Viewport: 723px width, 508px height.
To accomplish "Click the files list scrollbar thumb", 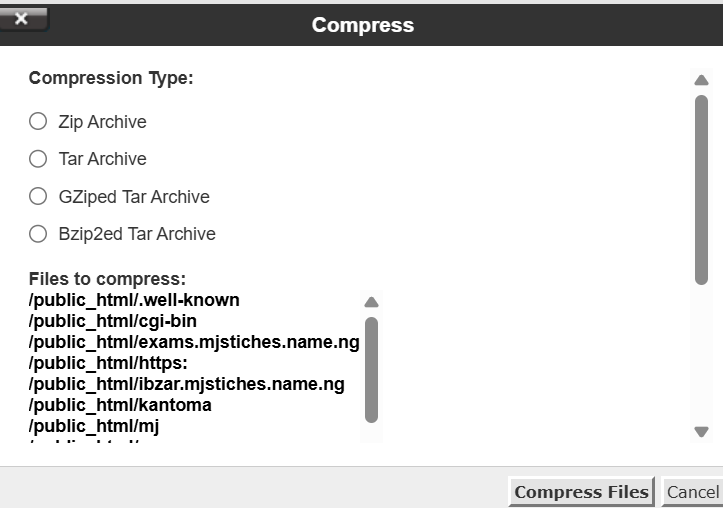I will (372, 368).
